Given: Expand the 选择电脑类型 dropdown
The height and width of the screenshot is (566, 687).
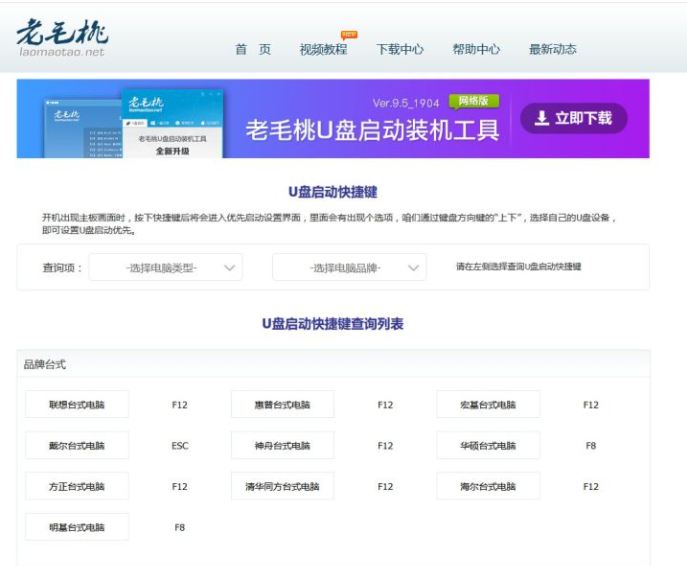Looking at the screenshot, I should pyautogui.click(x=165, y=267).
